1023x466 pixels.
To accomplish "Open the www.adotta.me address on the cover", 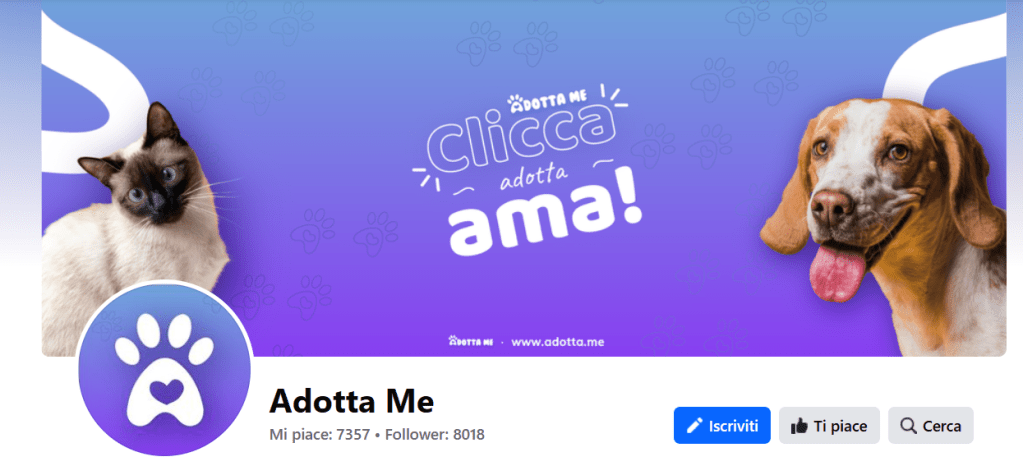I will tap(558, 342).
